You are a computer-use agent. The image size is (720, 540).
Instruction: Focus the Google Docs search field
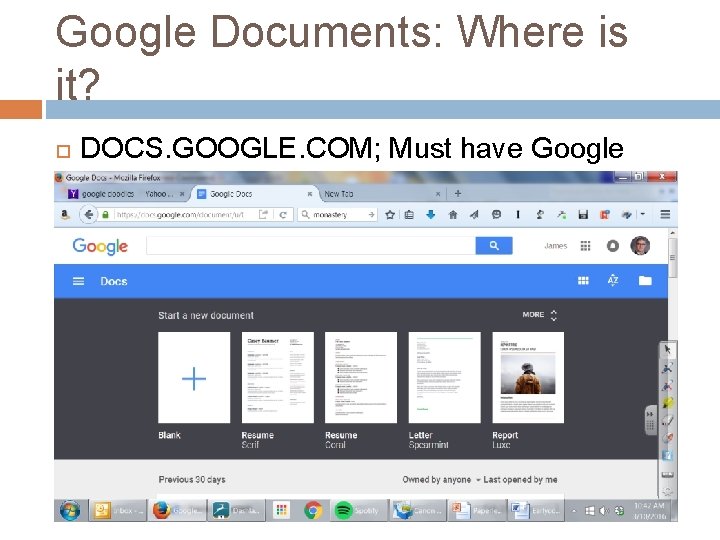pyautogui.click(x=311, y=246)
